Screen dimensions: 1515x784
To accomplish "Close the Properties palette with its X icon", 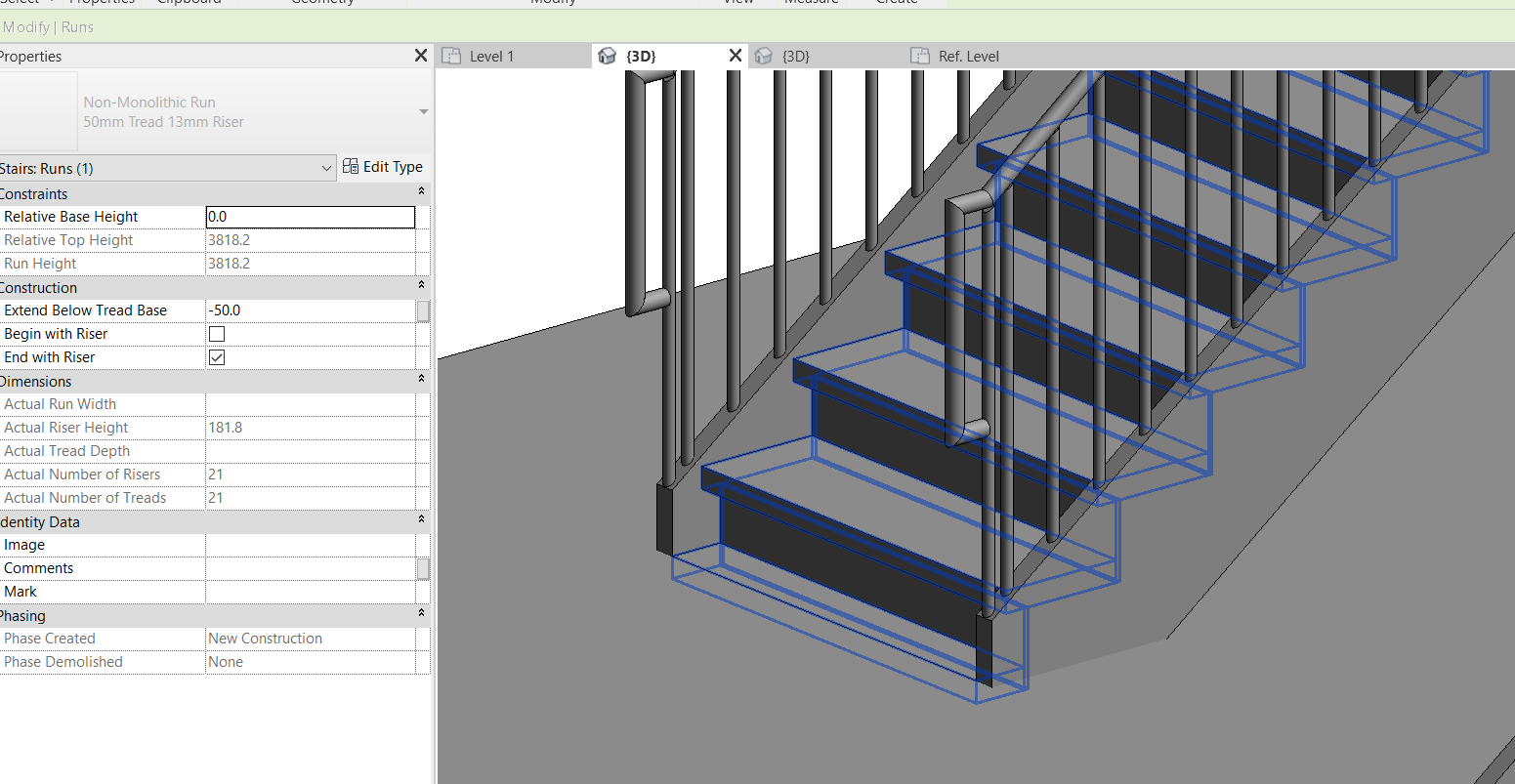I will (421, 56).
